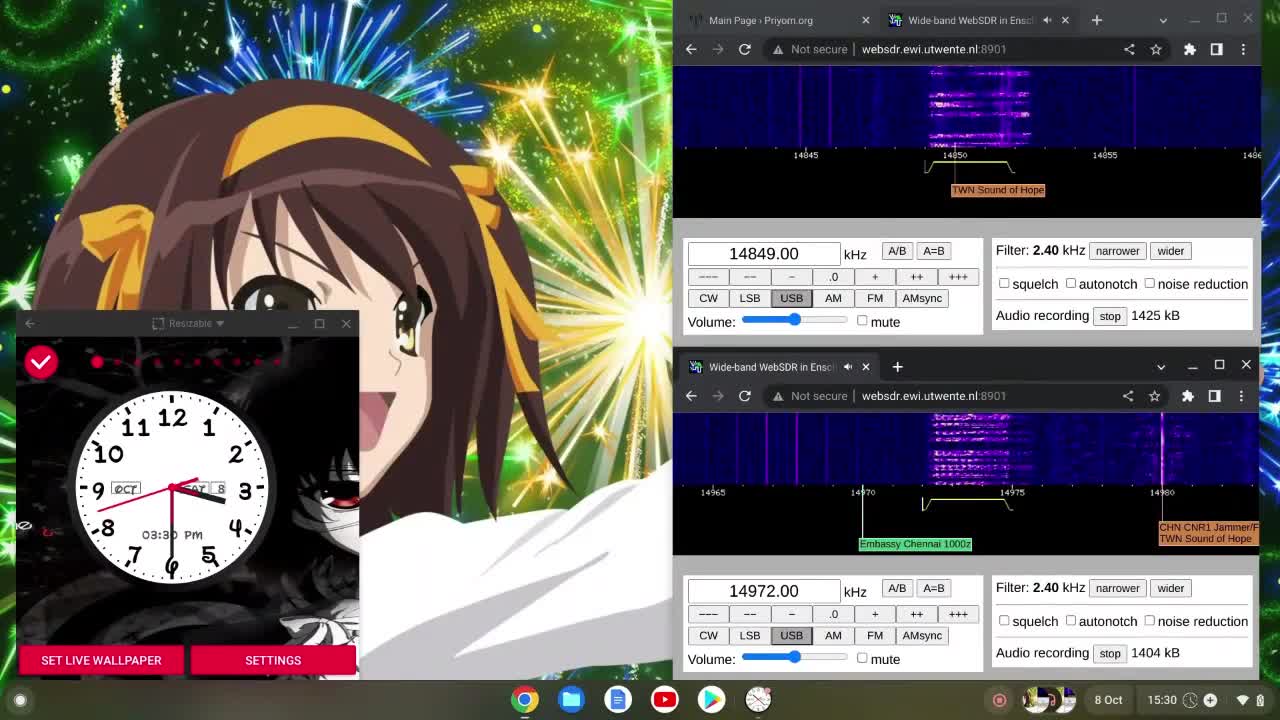Image resolution: width=1280 pixels, height=720 pixels.
Task: Stop audio recording in the upper receiver
Action: [1110, 316]
